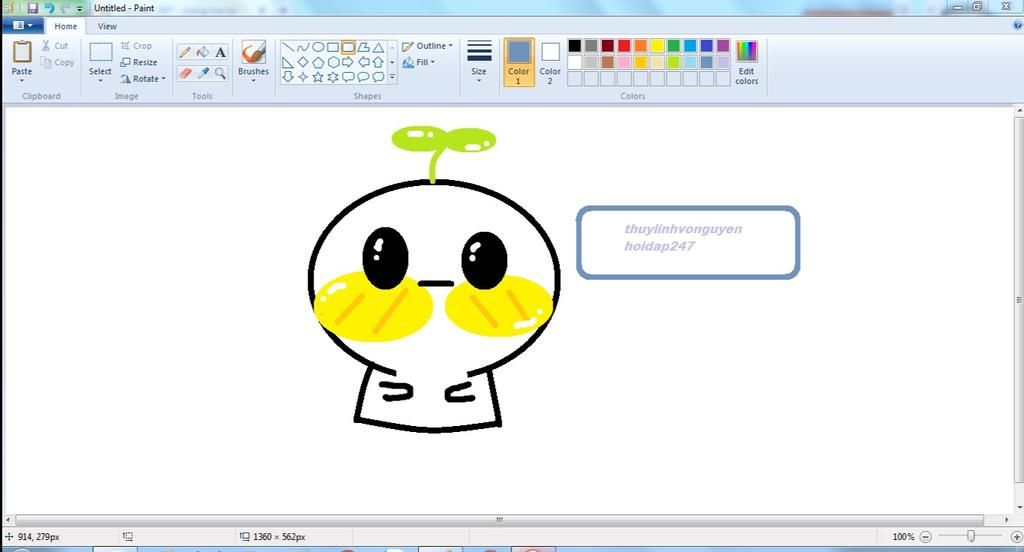1024x552 pixels.
Task: Choose the Left arrow shape
Action: (363, 62)
